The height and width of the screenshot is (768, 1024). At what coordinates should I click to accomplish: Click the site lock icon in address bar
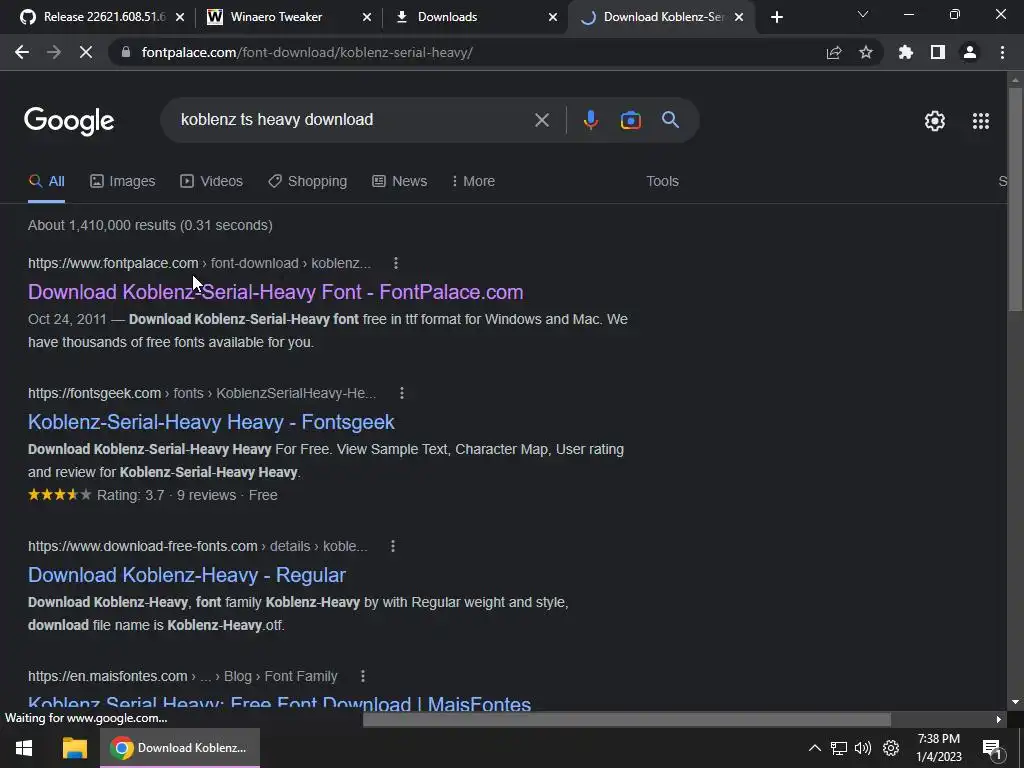126,52
